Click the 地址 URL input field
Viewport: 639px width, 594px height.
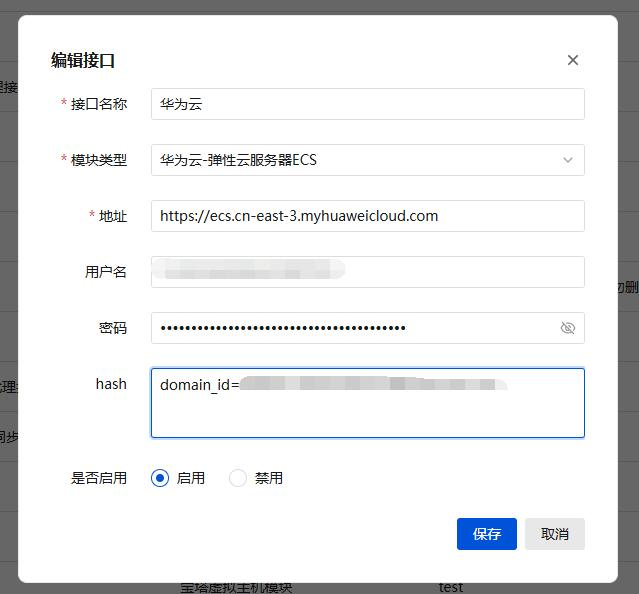pos(368,216)
